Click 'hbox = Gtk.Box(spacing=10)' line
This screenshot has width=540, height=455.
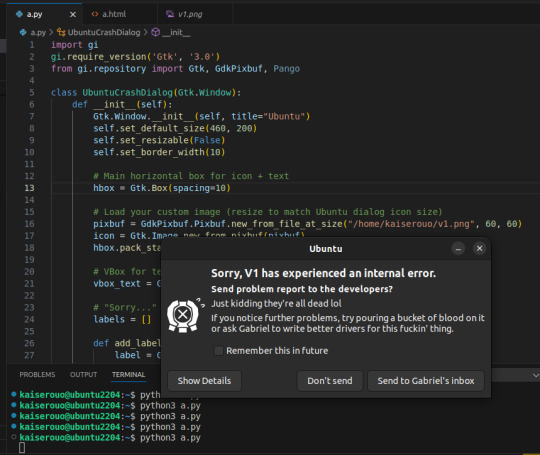162,188
